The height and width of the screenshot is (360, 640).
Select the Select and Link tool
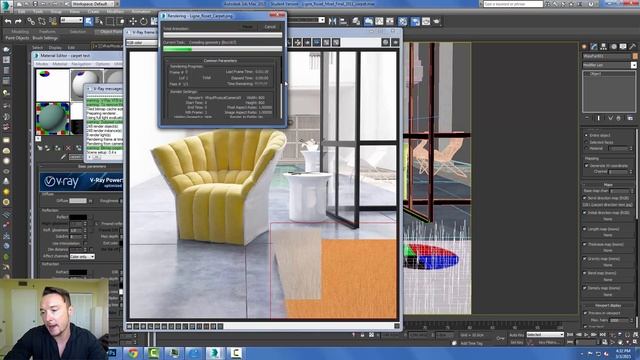[31, 21]
